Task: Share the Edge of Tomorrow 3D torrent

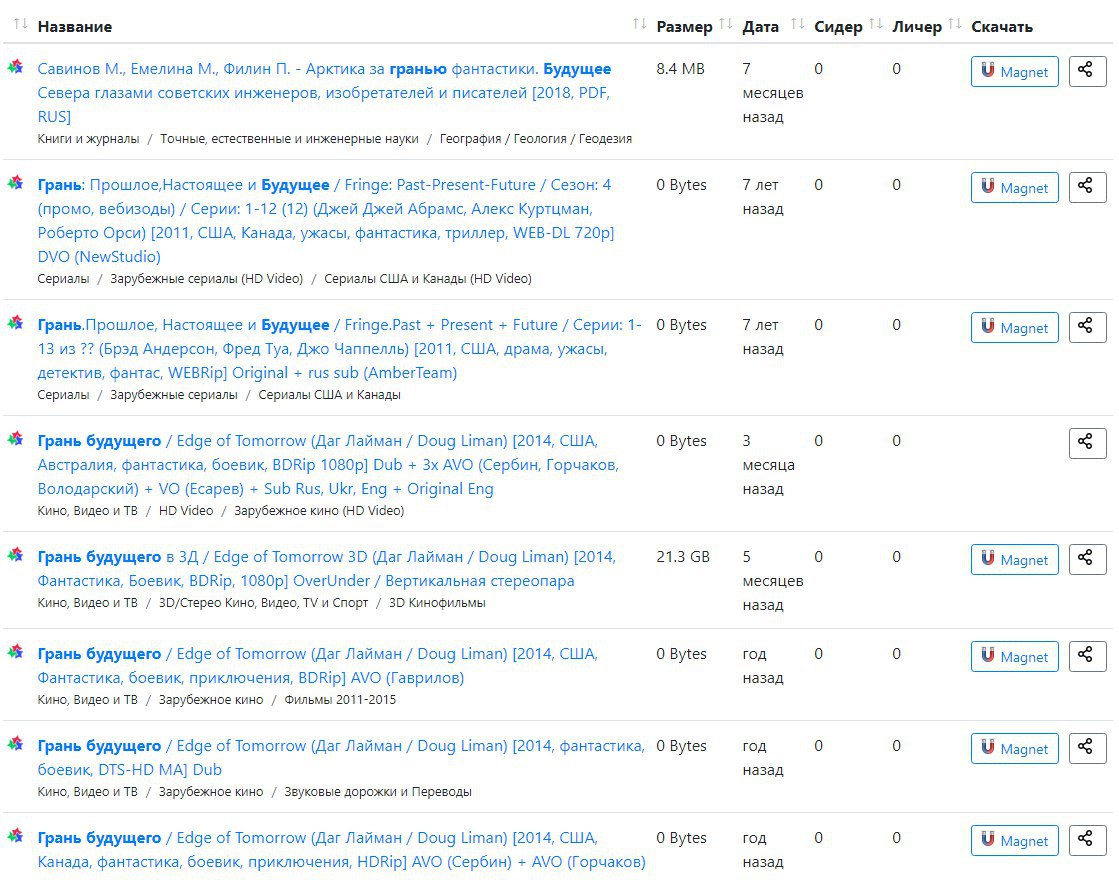Action: 1087,560
